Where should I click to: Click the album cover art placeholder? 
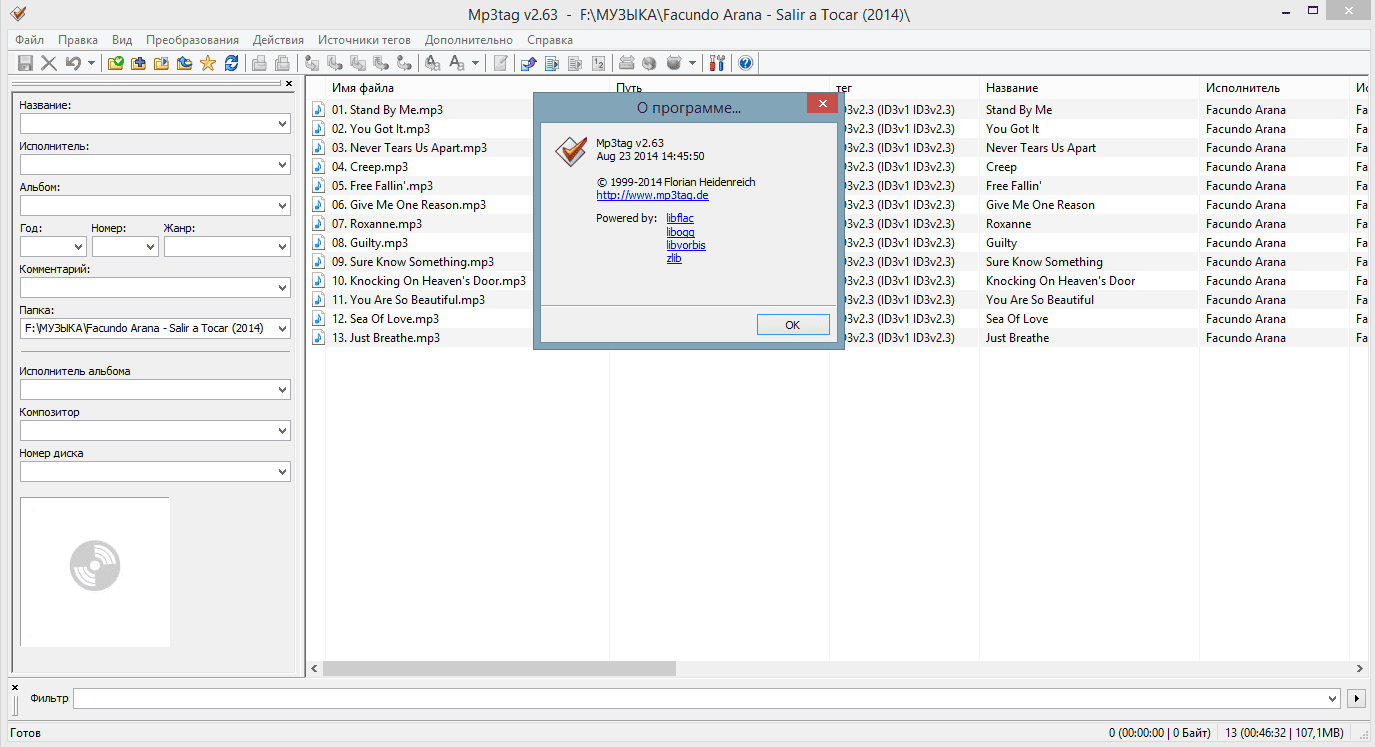[x=95, y=572]
